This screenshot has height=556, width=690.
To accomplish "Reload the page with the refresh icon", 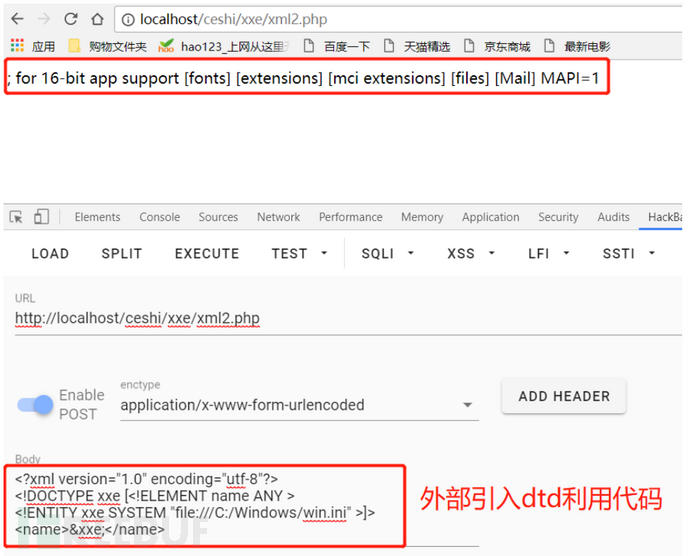I will click(71, 19).
